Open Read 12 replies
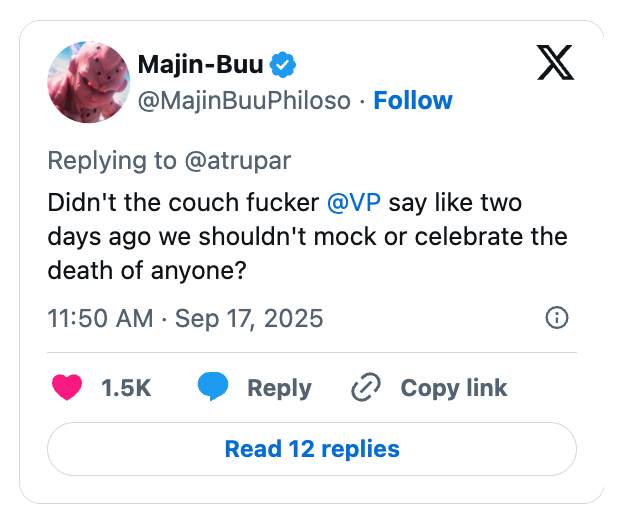 coord(312,449)
